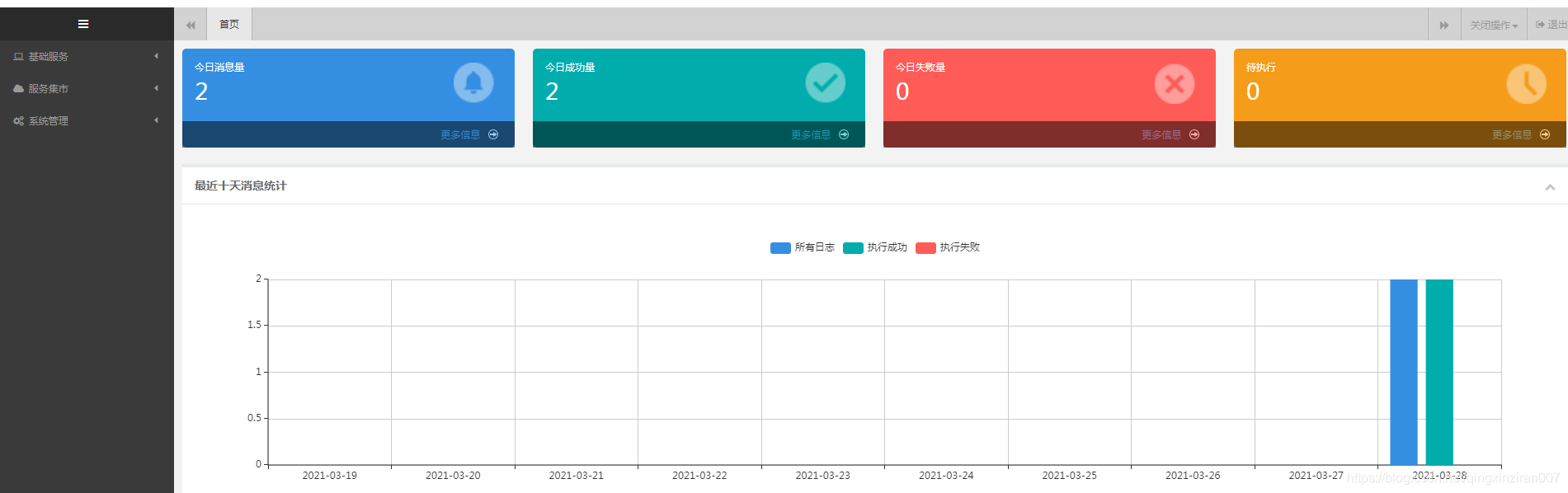Click the 执行成功 legend label
Screen dimensions: 1568x493
coord(888,247)
